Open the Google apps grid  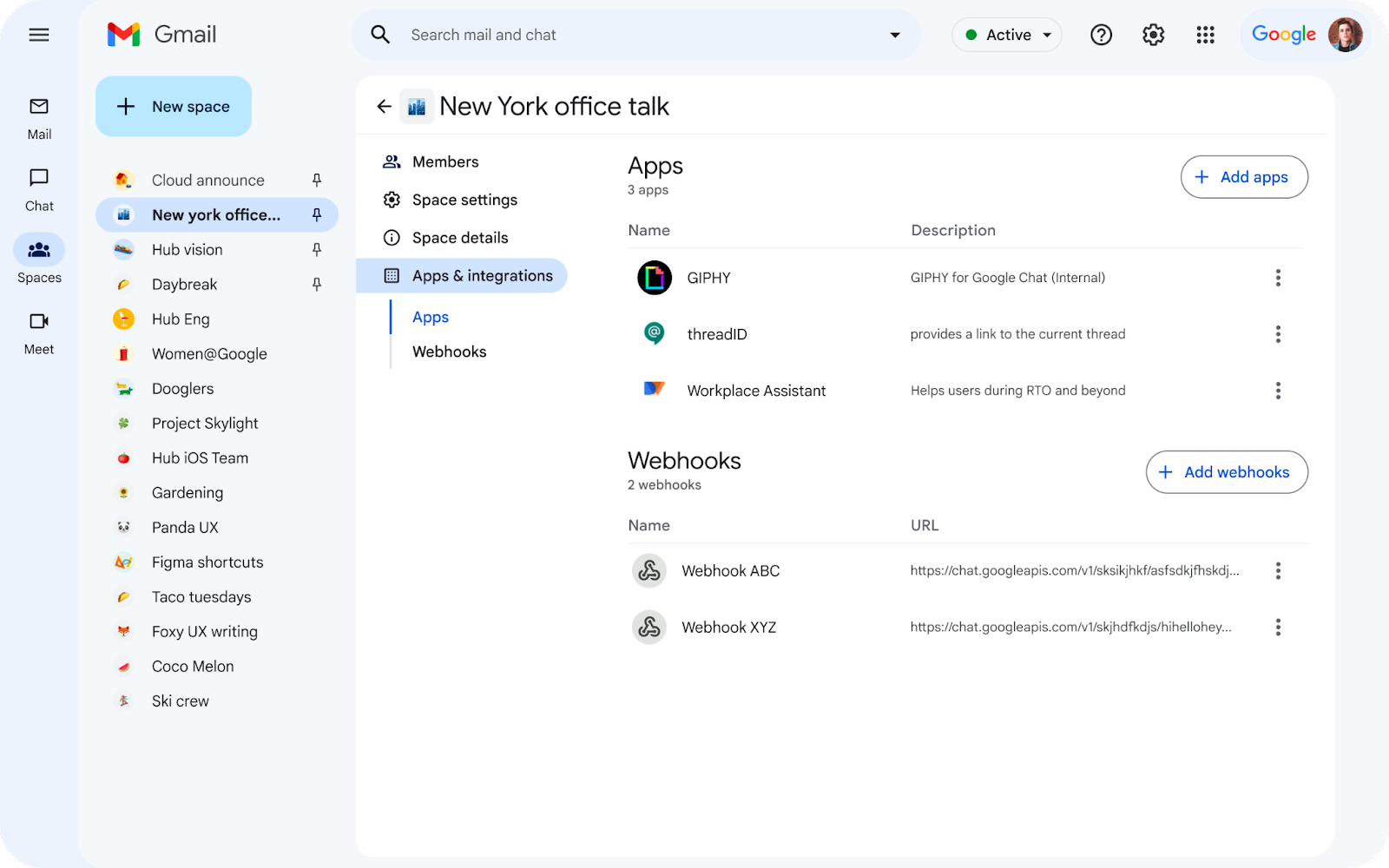point(1205,35)
